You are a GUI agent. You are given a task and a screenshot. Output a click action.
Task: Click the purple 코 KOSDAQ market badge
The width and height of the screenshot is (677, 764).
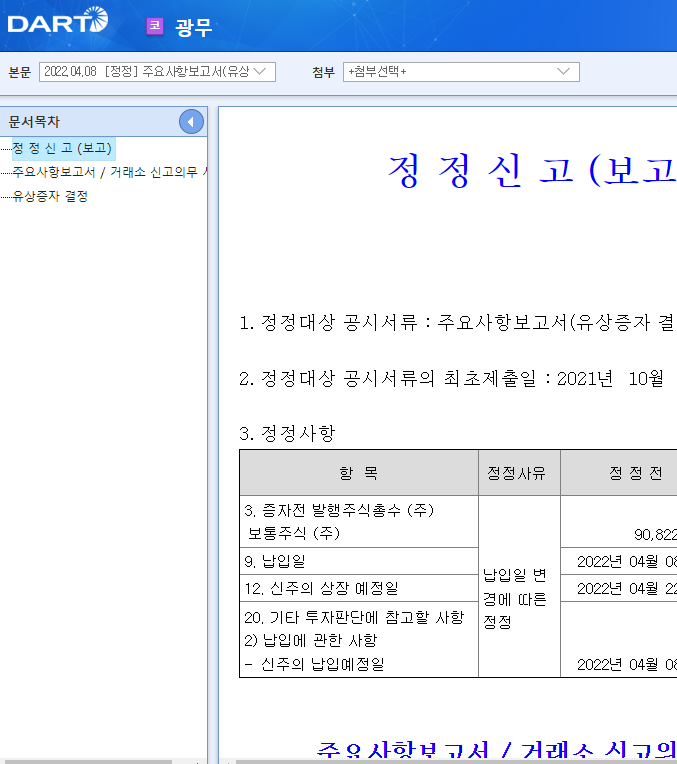coord(155,26)
